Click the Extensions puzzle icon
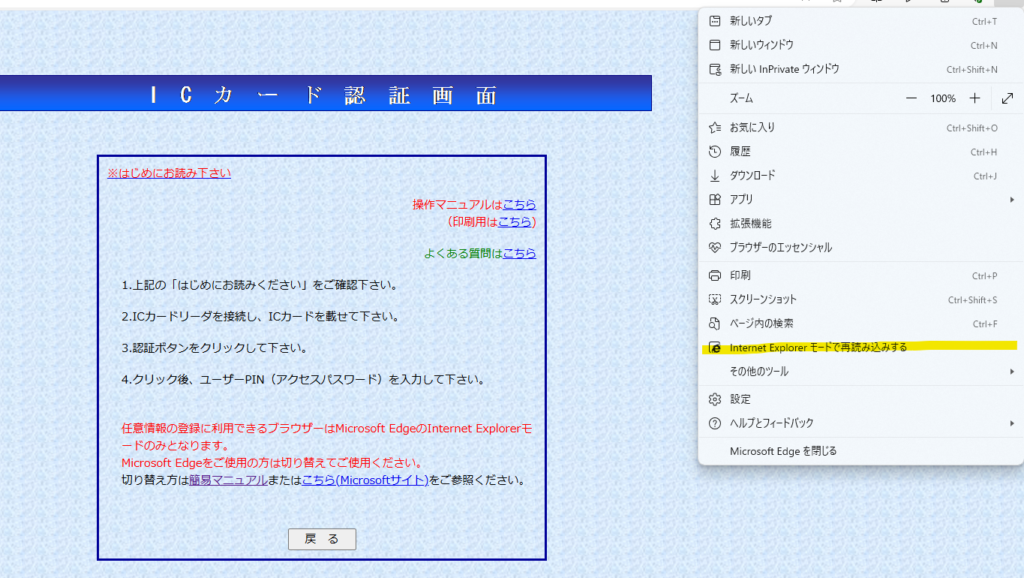The height and width of the screenshot is (578, 1024). pos(714,224)
